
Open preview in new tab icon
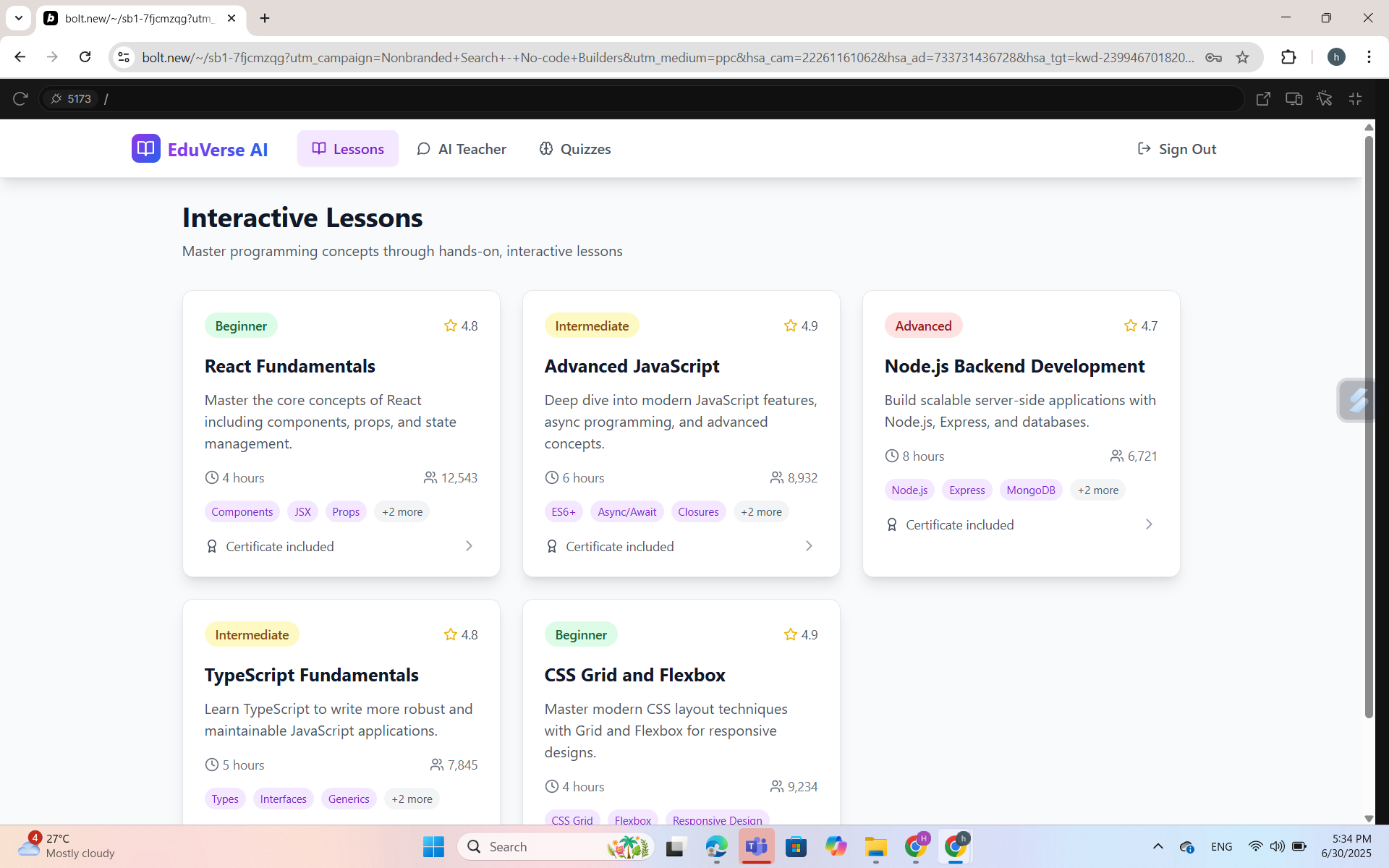pos(1263,98)
